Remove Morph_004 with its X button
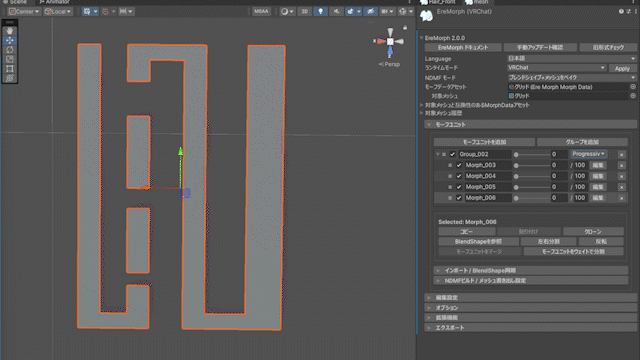640x360 pixels. 621,176
